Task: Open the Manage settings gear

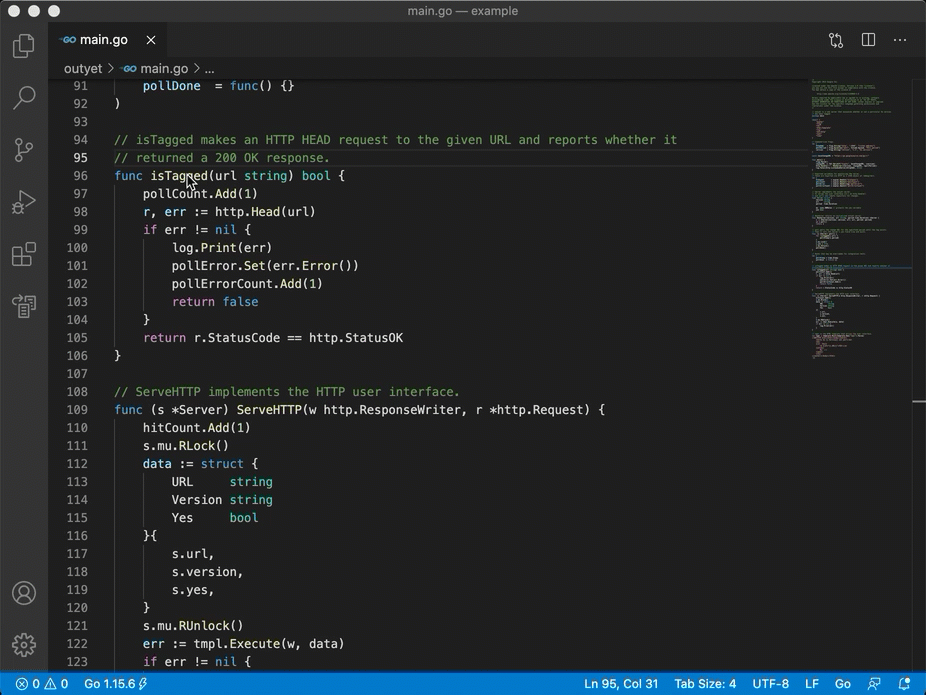Action: click(x=24, y=644)
